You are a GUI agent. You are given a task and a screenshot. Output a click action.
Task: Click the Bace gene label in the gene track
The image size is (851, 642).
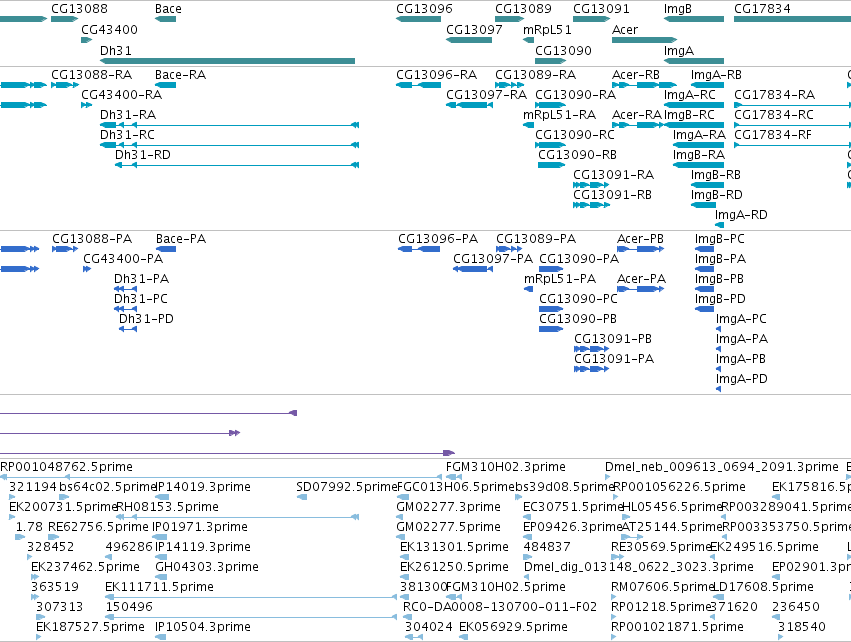[168, 9]
